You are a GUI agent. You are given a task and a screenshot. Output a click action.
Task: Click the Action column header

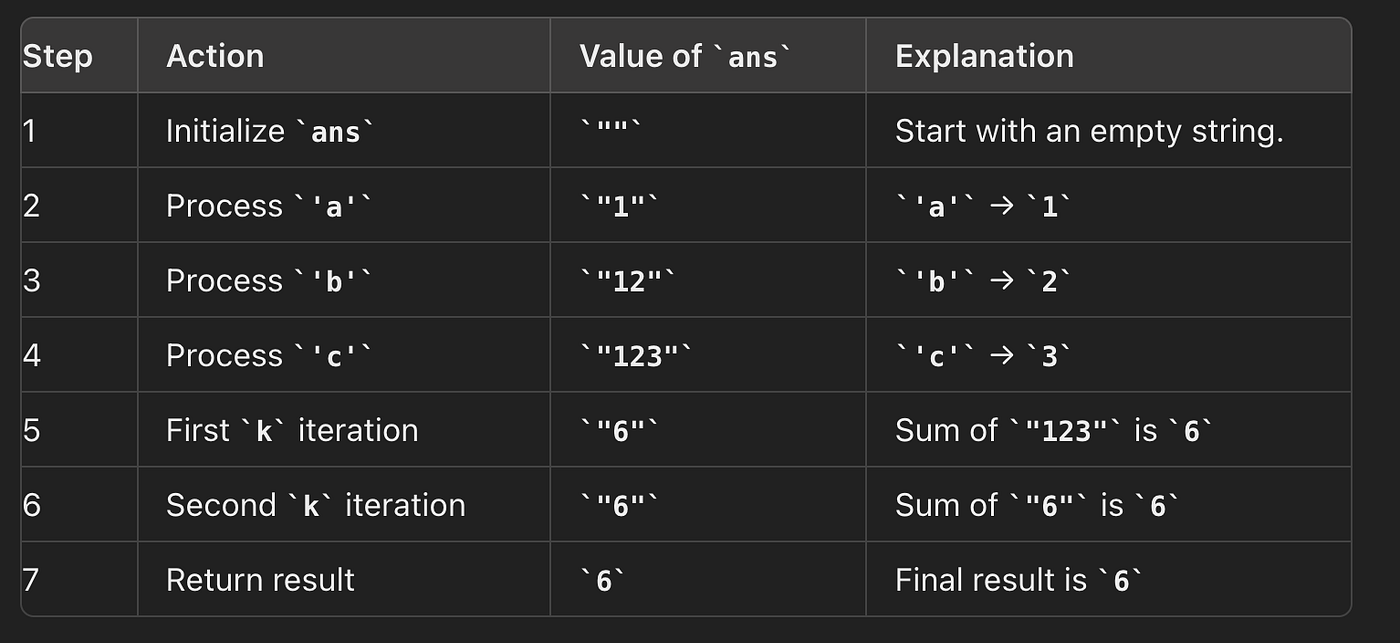click(x=215, y=56)
